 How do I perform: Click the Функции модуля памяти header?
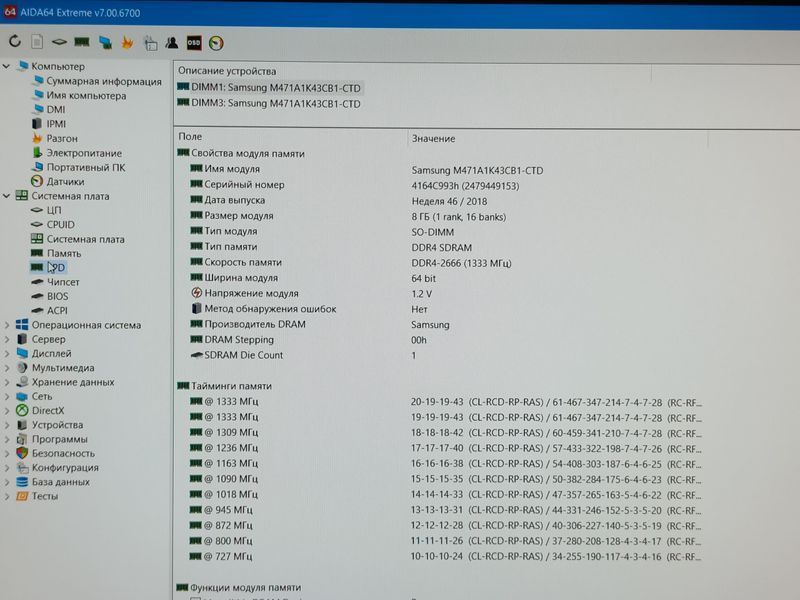tap(239, 587)
